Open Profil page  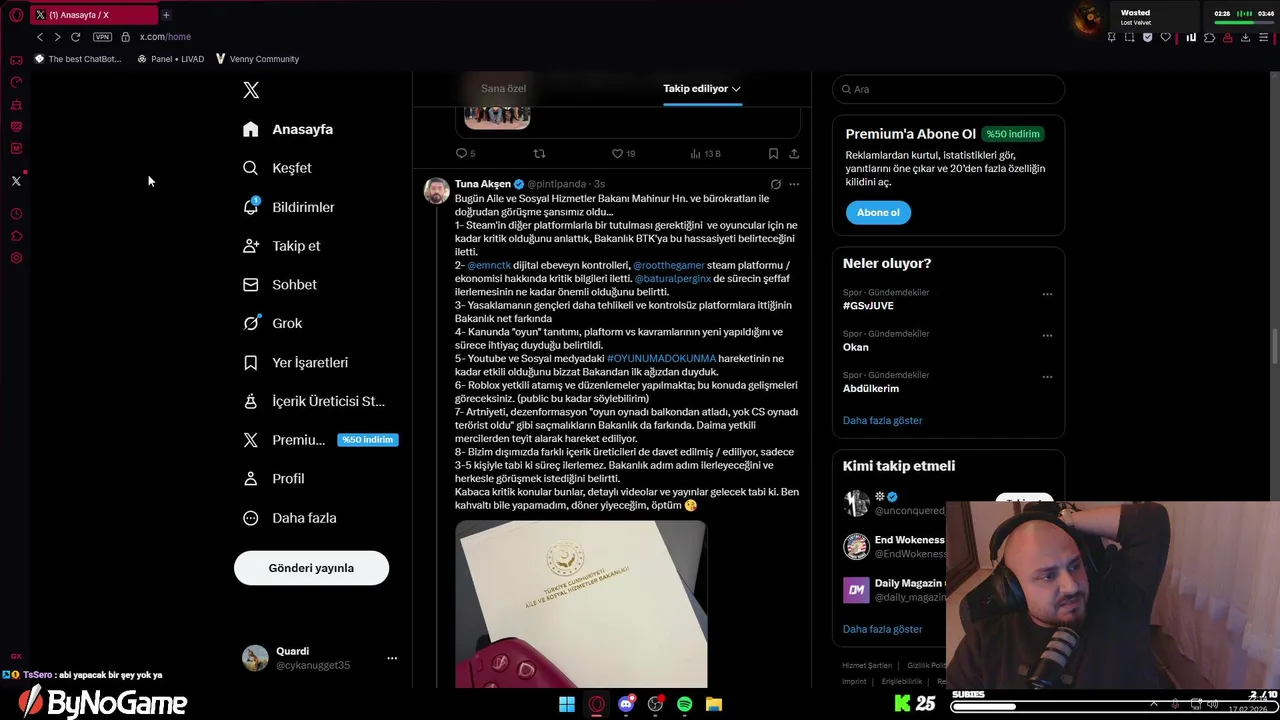click(x=273, y=479)
